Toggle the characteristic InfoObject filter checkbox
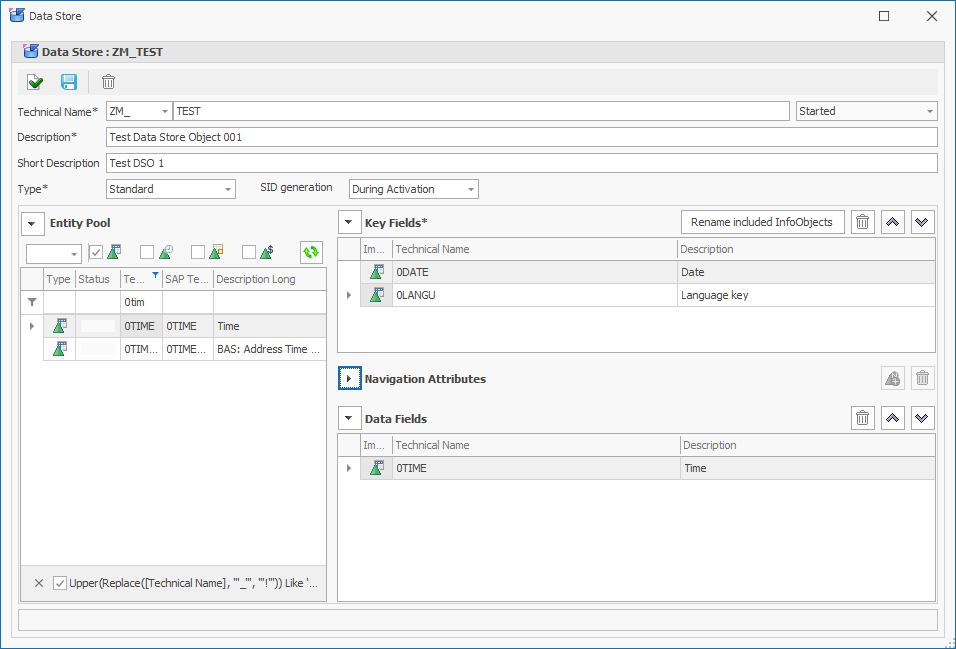Viewport: 956px width, 649px height. (x=96, y=253)
